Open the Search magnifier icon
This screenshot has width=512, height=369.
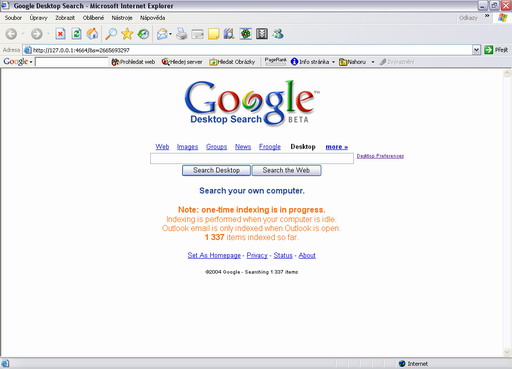click(x=111, y=34)
